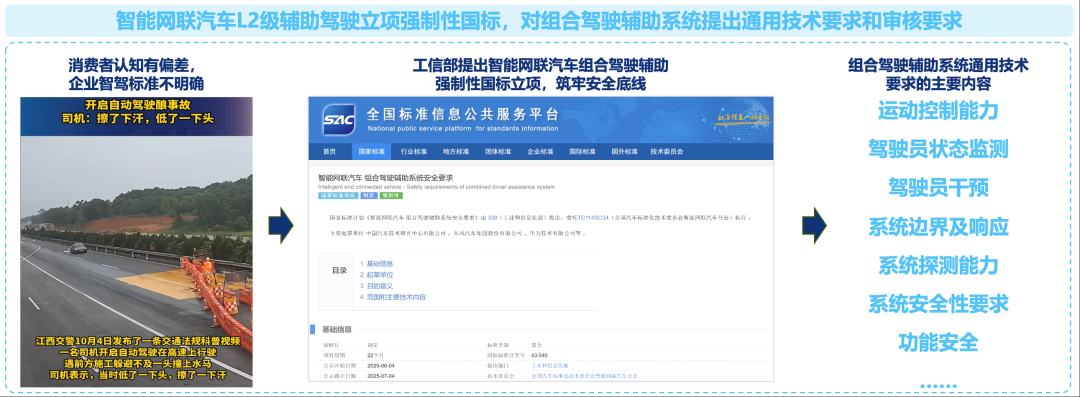The image size is (1080, 397).
Task: Select the 国家标准 navigation tab
Action: 371,152
